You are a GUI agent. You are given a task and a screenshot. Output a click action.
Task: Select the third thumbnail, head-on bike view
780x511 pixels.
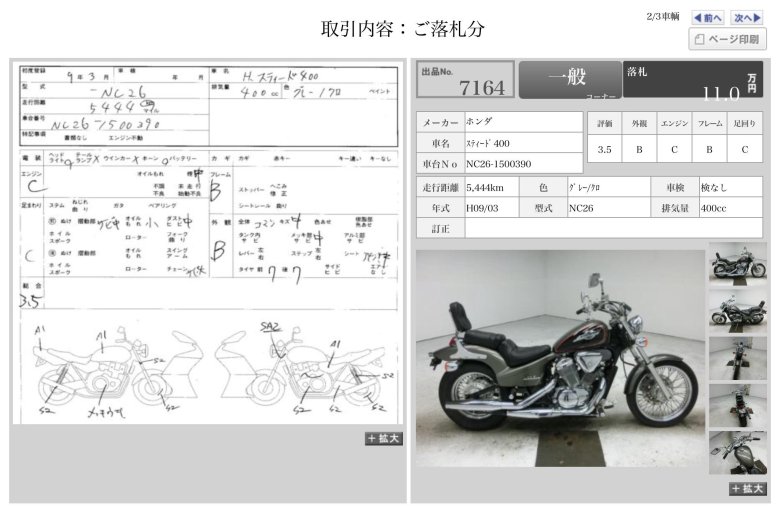pos(738,357)
